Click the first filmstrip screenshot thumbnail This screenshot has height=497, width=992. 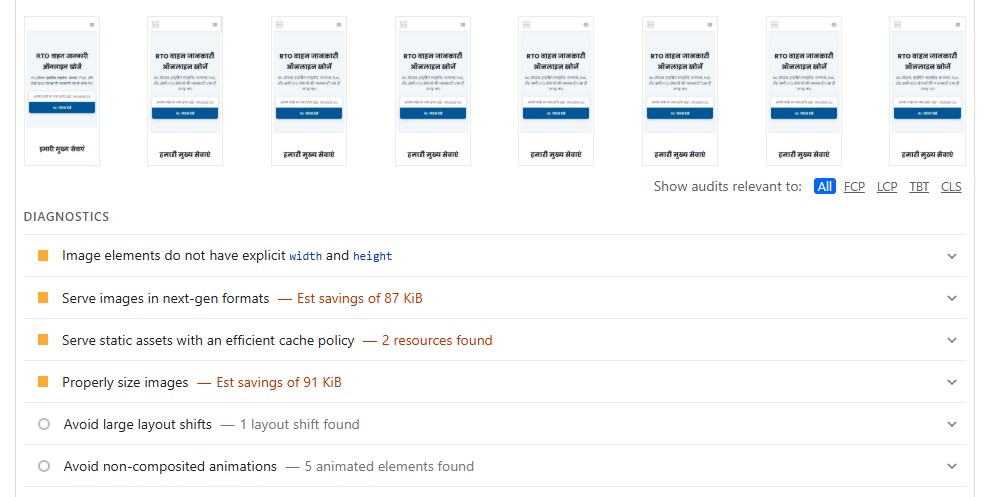pos(61,90)
